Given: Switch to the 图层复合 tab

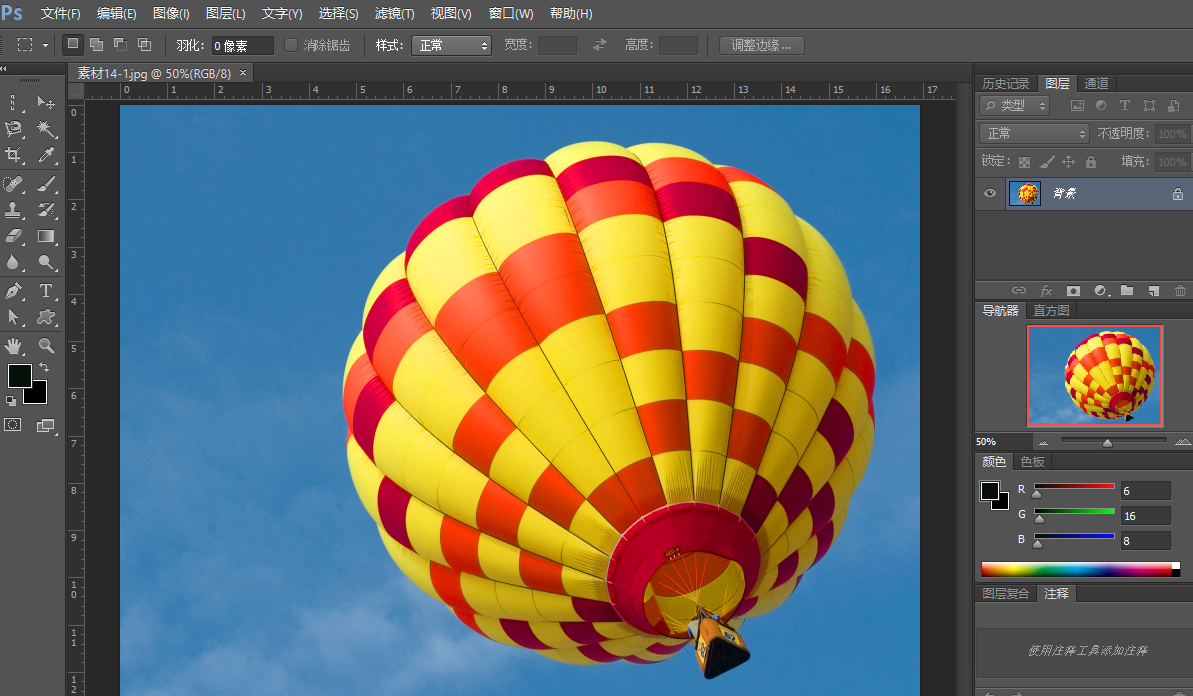Looking at the screenshot, I should (x=1006, y=593).
